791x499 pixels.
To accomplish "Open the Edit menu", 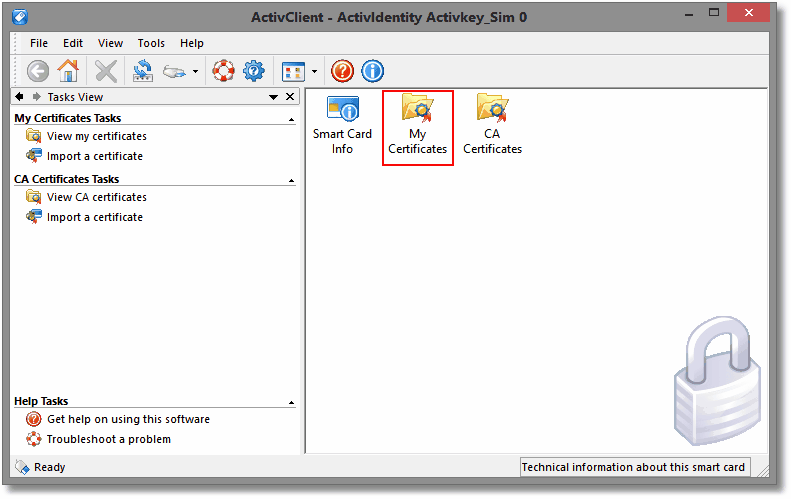I will pos(73,43).
